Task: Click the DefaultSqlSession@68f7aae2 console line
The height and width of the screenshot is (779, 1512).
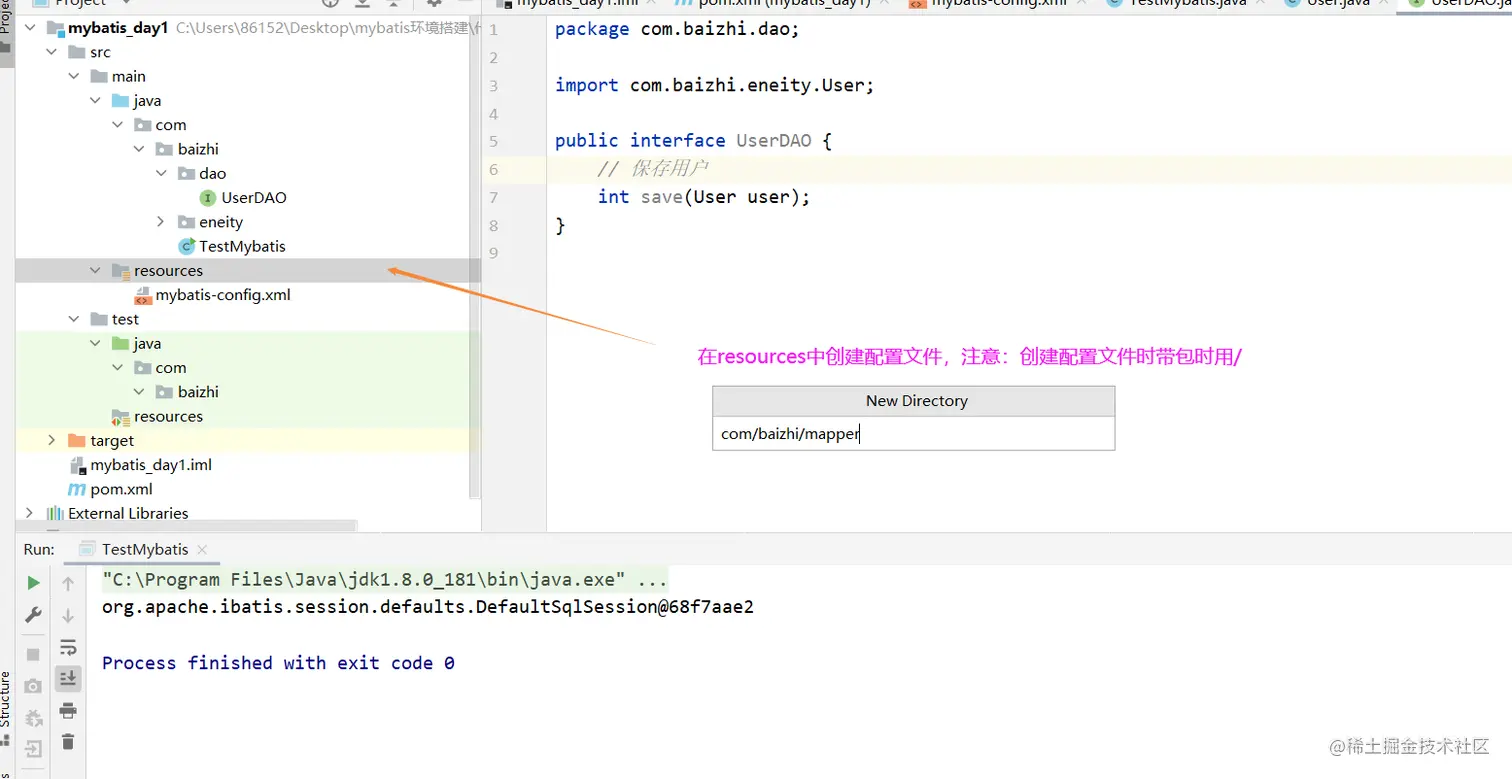Action: point(428,607)
